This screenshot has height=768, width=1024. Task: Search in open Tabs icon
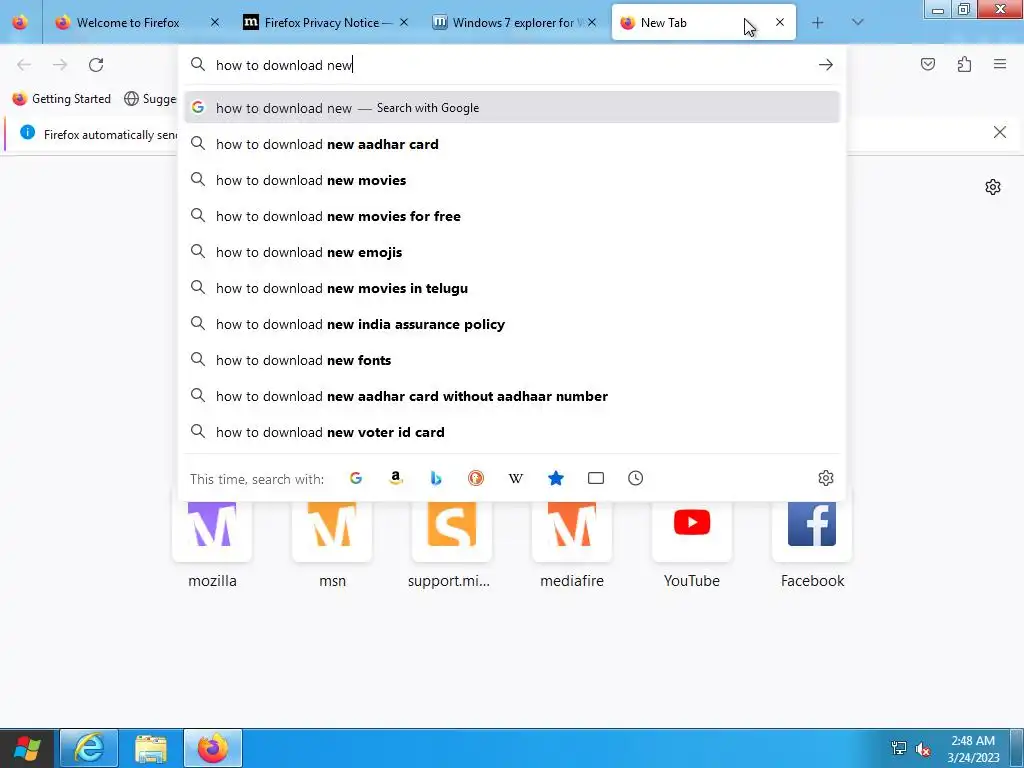(596, 478)
